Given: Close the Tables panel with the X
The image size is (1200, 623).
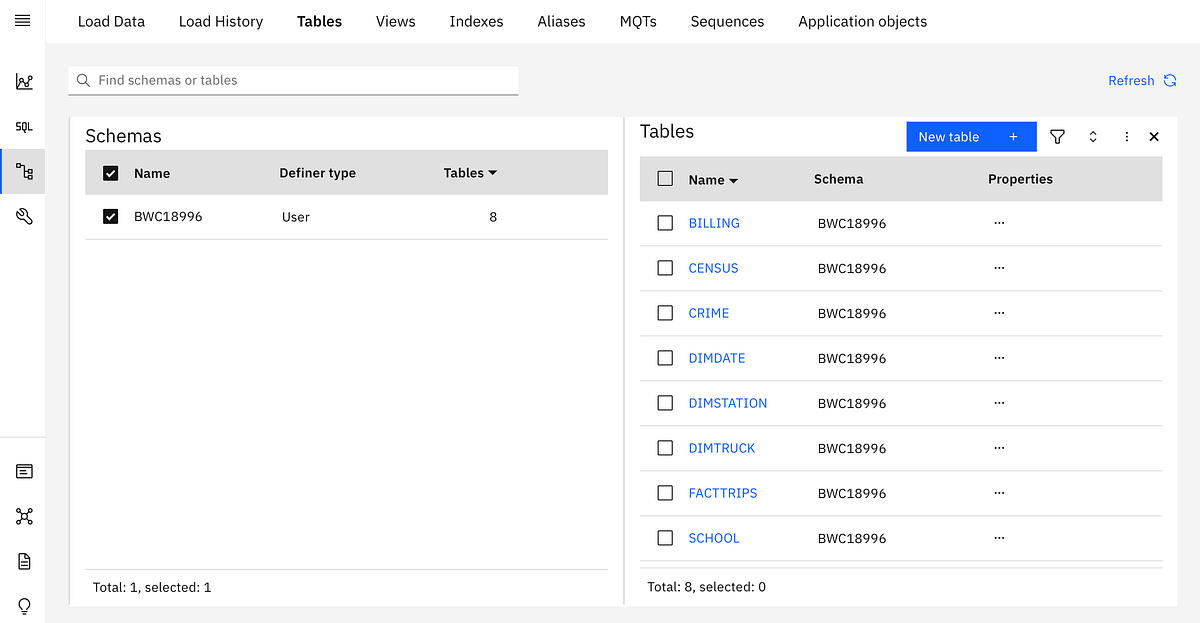Looking at the screenshot, I should (x=1154, y=137).
